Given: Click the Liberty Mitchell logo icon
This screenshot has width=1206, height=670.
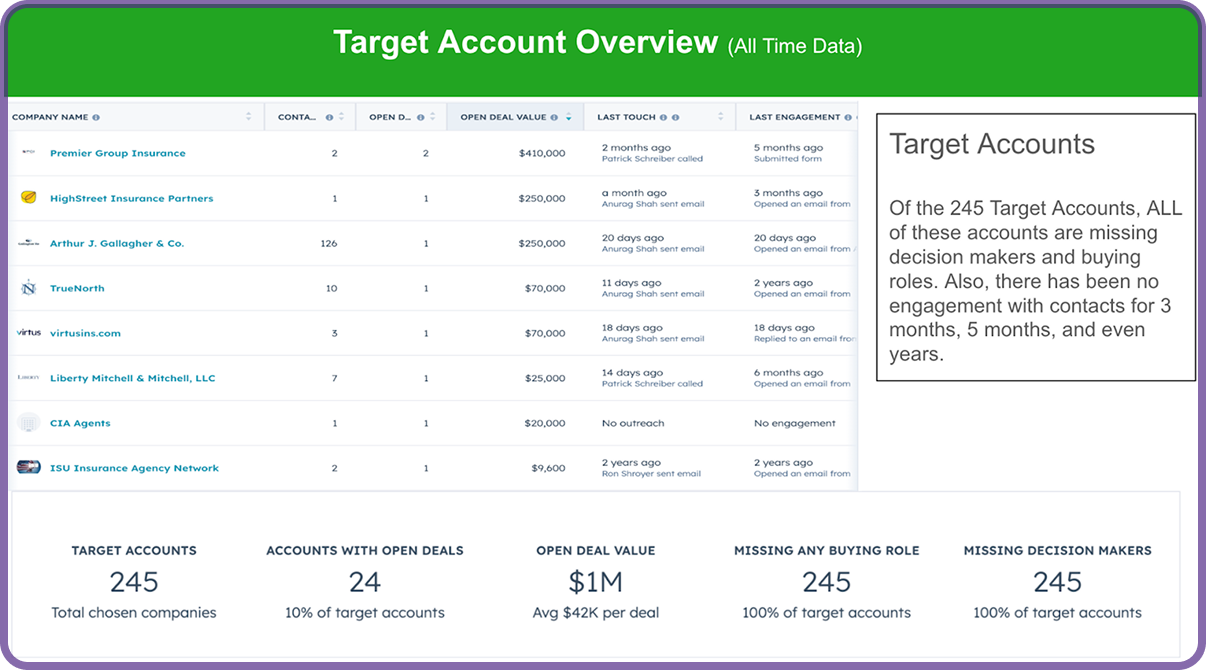Looking at the screenshot, I should 28,378.
